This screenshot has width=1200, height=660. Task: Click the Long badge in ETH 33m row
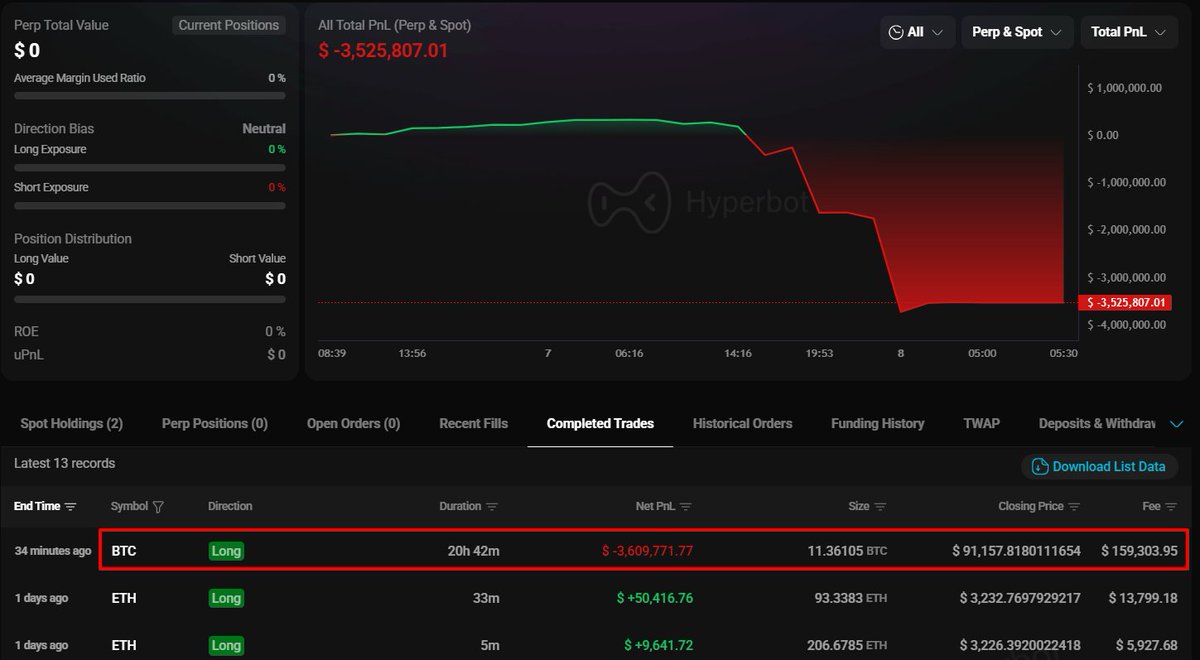[x=226, y=598]
